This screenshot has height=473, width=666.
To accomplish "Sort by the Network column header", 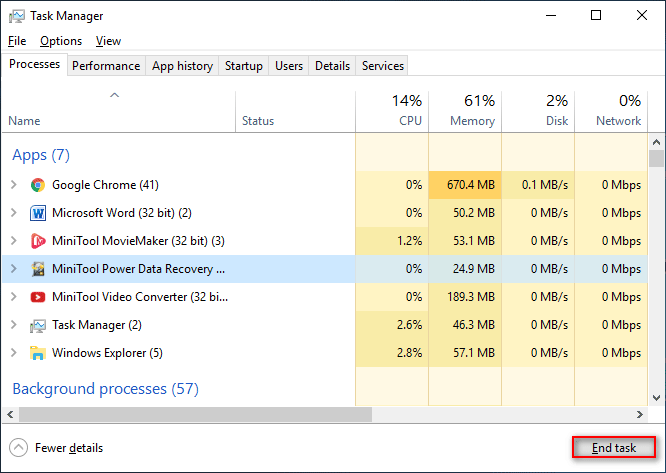I will coord(611,112).
